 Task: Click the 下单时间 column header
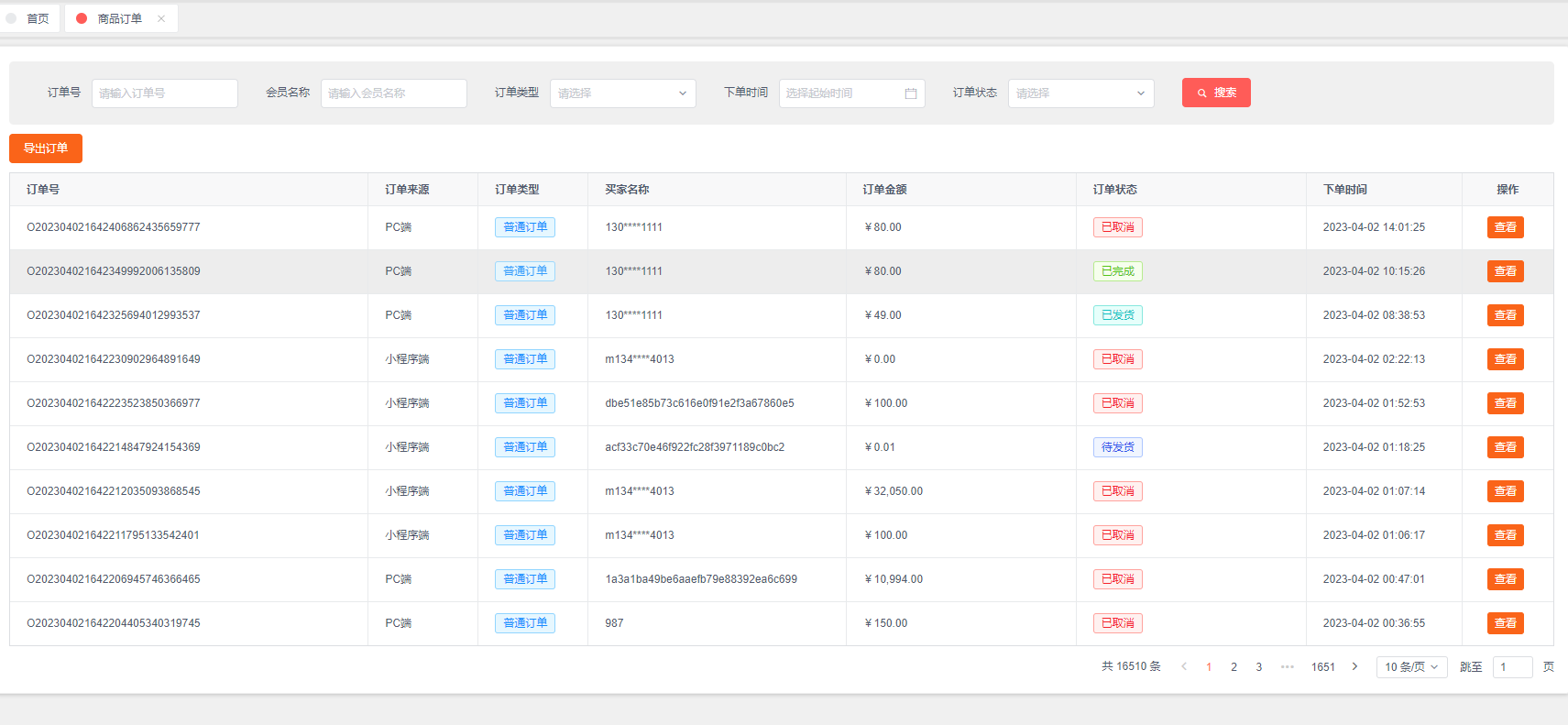(1344, 190)
